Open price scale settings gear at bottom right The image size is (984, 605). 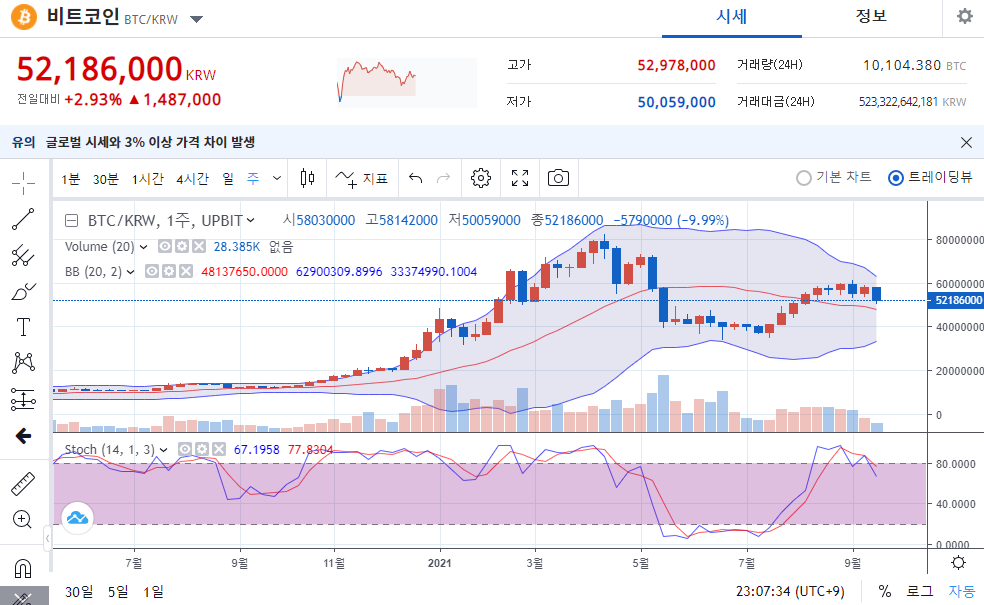tap(958, 562)
